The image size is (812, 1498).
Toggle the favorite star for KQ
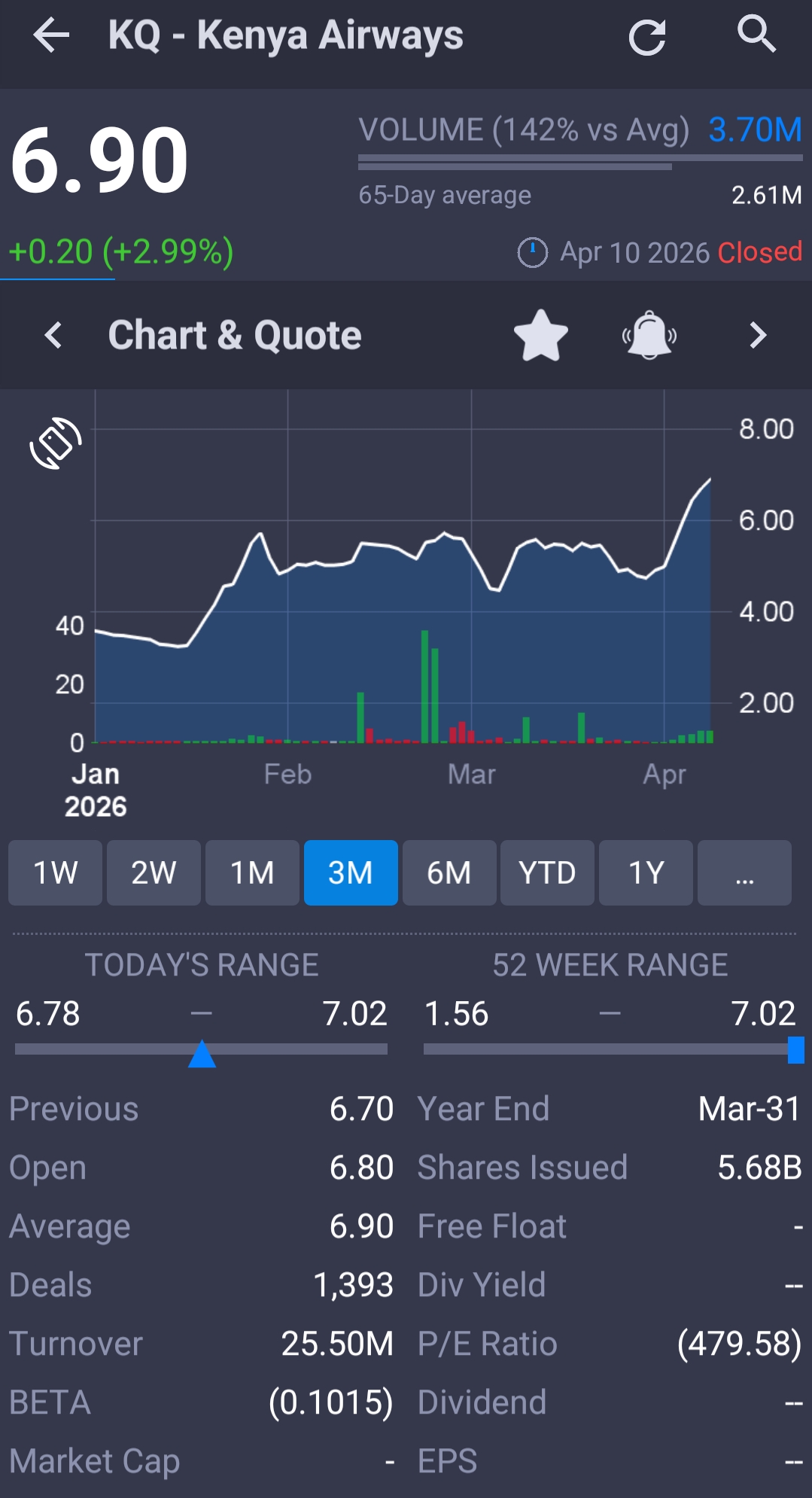point(540,336)
